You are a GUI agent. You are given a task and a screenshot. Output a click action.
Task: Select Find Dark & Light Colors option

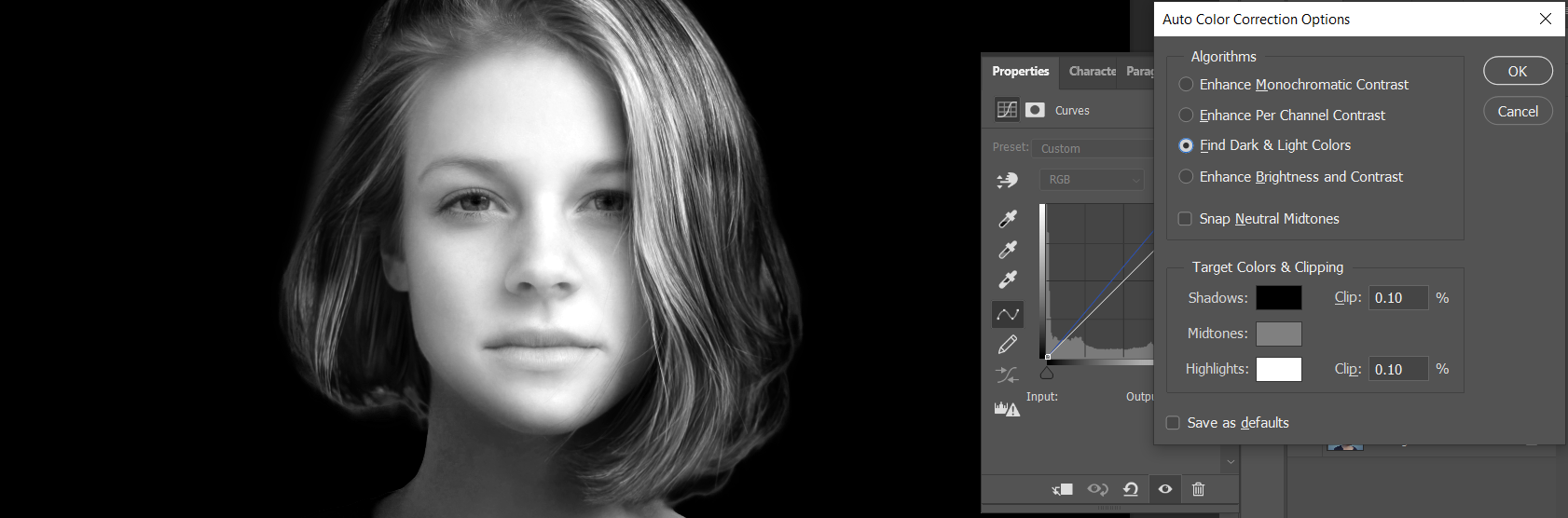[x=1186, y=145]
